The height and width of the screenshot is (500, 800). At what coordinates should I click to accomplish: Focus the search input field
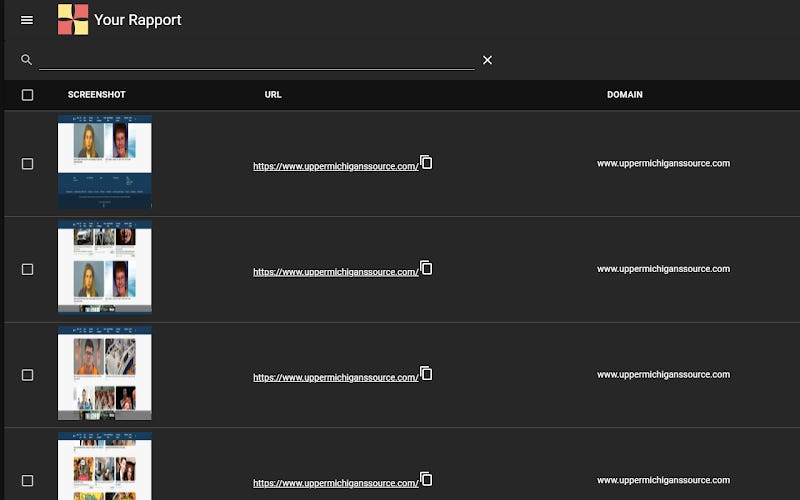pyautogui.click(x=257, y=60)
